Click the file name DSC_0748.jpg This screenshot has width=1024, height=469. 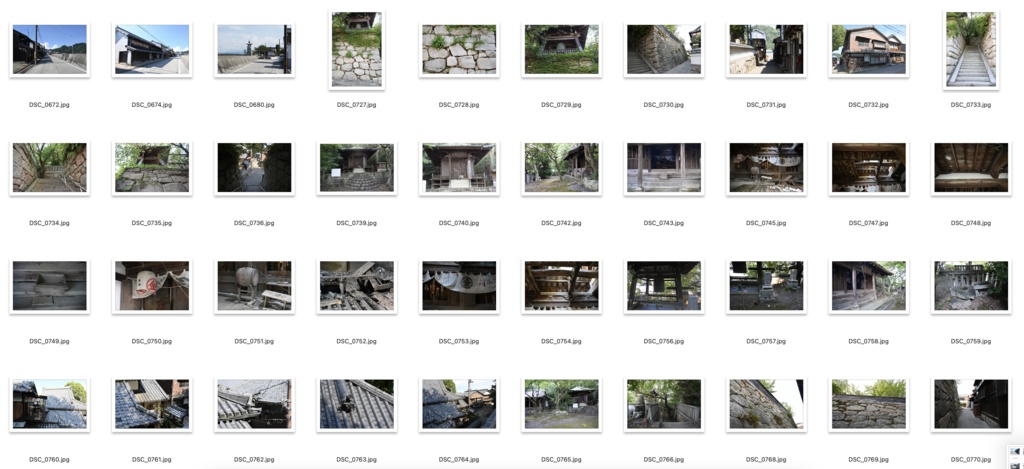(971, 223)
